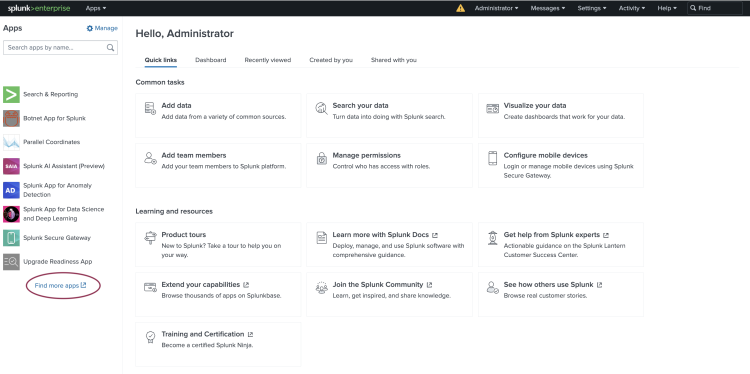This screenshot has height=374, width=750.
Task: Click the Add team members card icon
Action: tap(150, 158)
